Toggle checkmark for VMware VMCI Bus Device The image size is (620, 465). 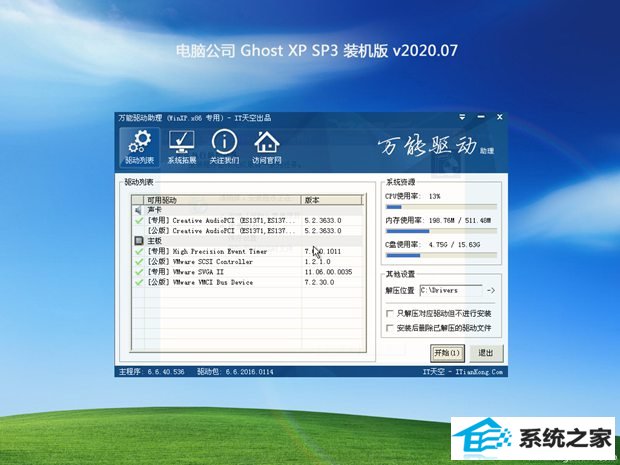pyautogui.click(x=138, y=282)
